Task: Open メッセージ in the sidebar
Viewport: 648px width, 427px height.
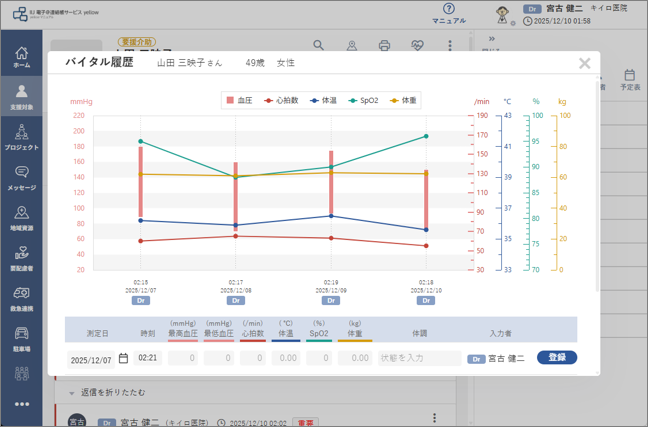Action: (21, 178)
